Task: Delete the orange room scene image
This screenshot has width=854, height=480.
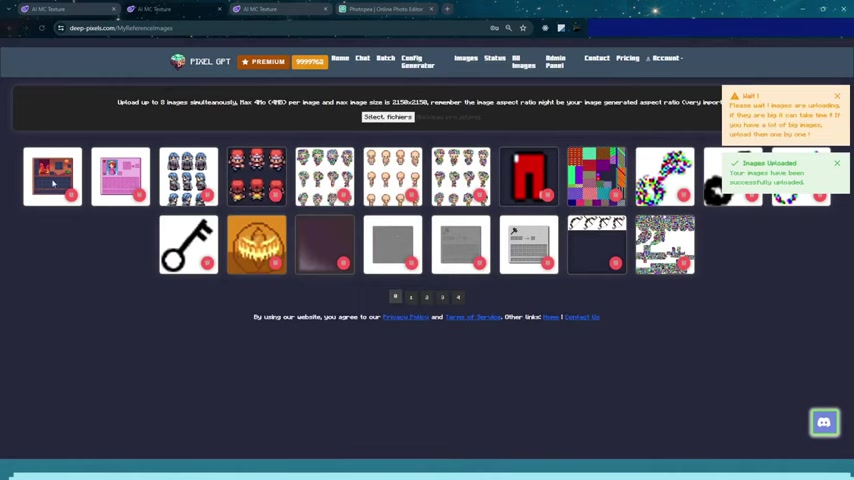Action: coord(71,195)
